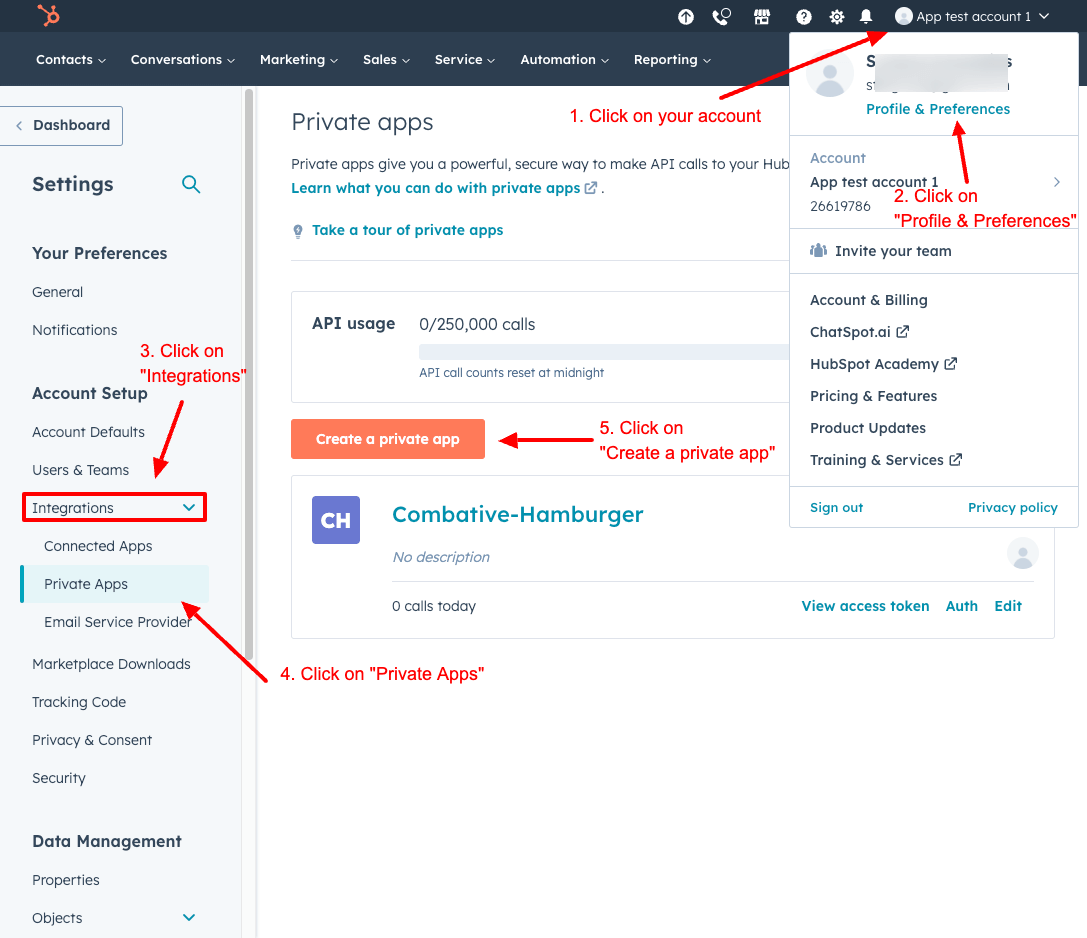This screenshot has width=1087, height=938.
Task: Click the HubSpot sprocket logo
Action: pos(49,15)
